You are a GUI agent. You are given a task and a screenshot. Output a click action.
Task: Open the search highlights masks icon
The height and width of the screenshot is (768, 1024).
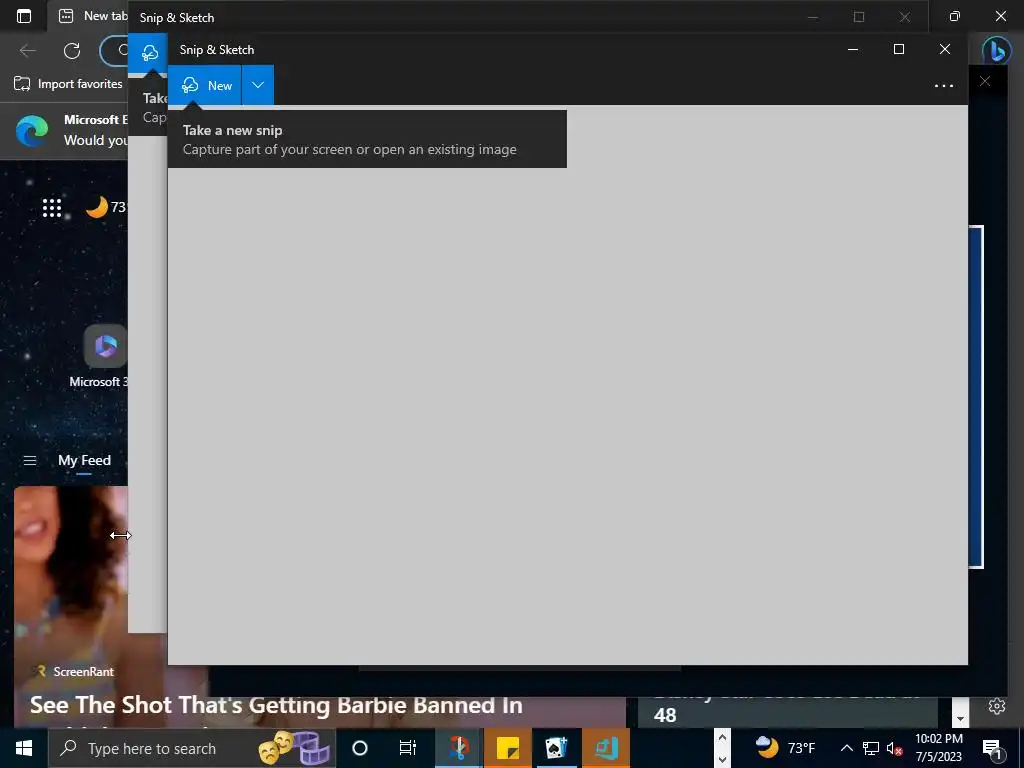(x=294, y=748)
